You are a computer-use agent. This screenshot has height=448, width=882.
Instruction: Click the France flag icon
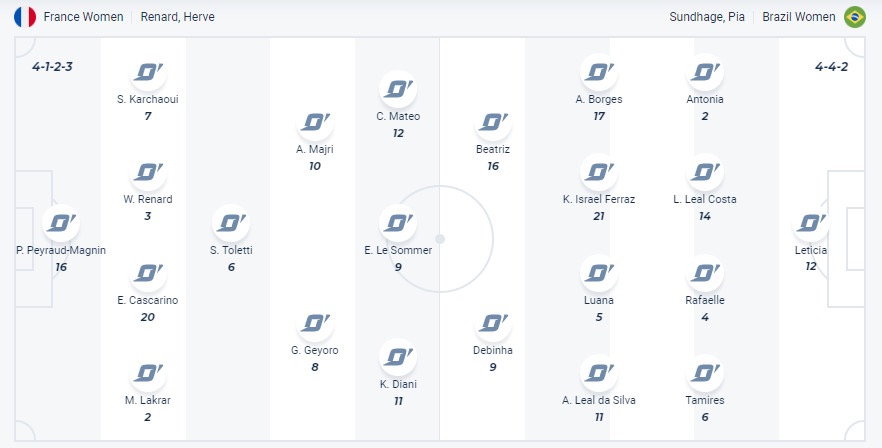(25, 17)
